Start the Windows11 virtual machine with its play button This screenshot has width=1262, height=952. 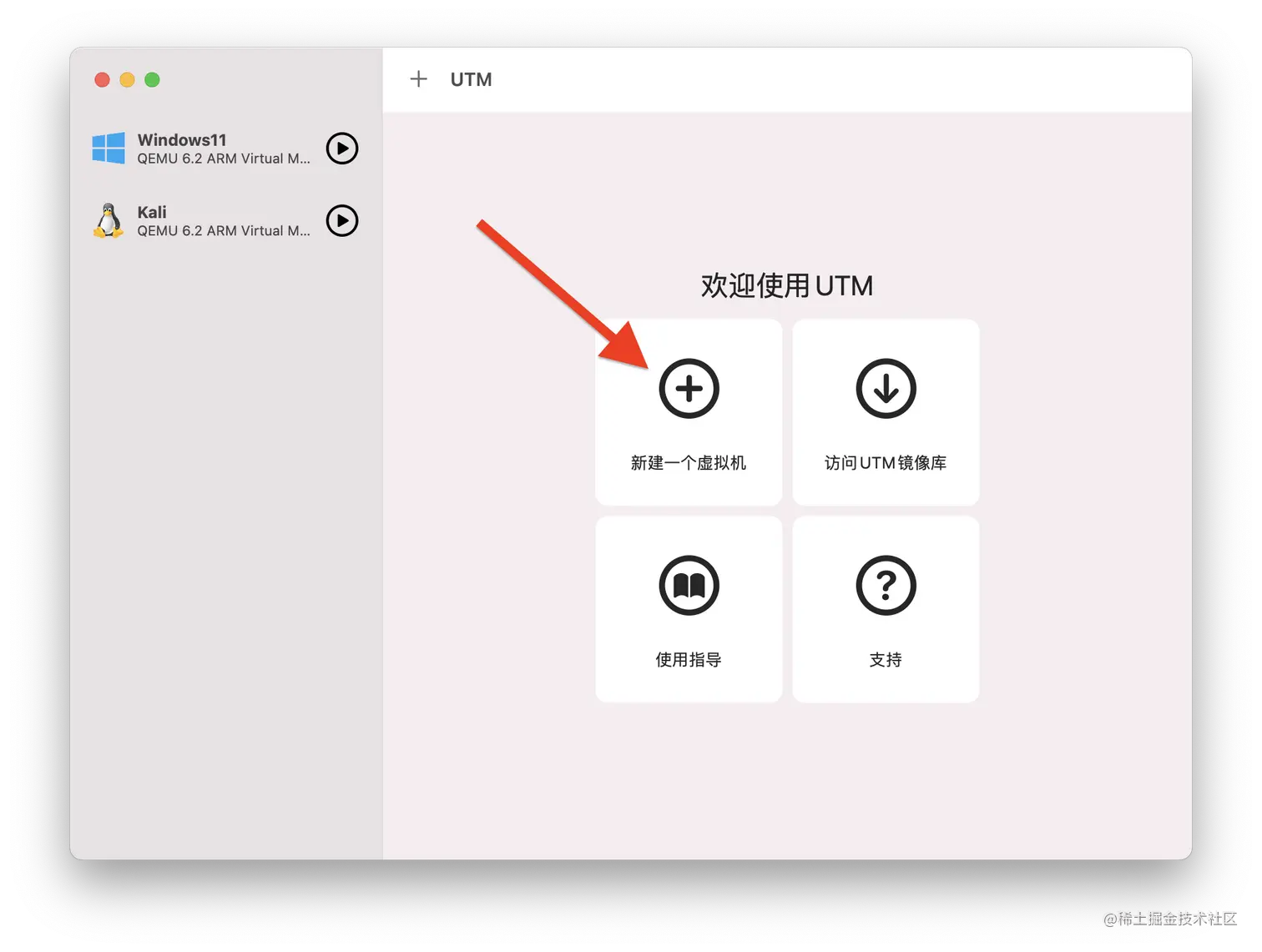[x=342, y=149]
